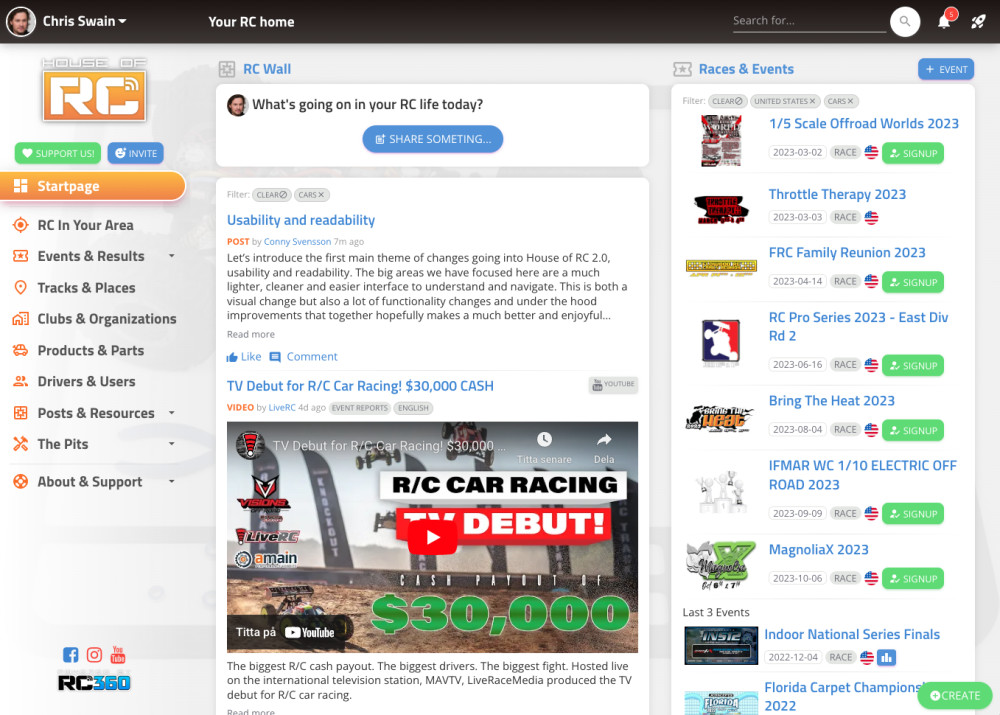Click the House of RC logo

(x=94, y=90)
